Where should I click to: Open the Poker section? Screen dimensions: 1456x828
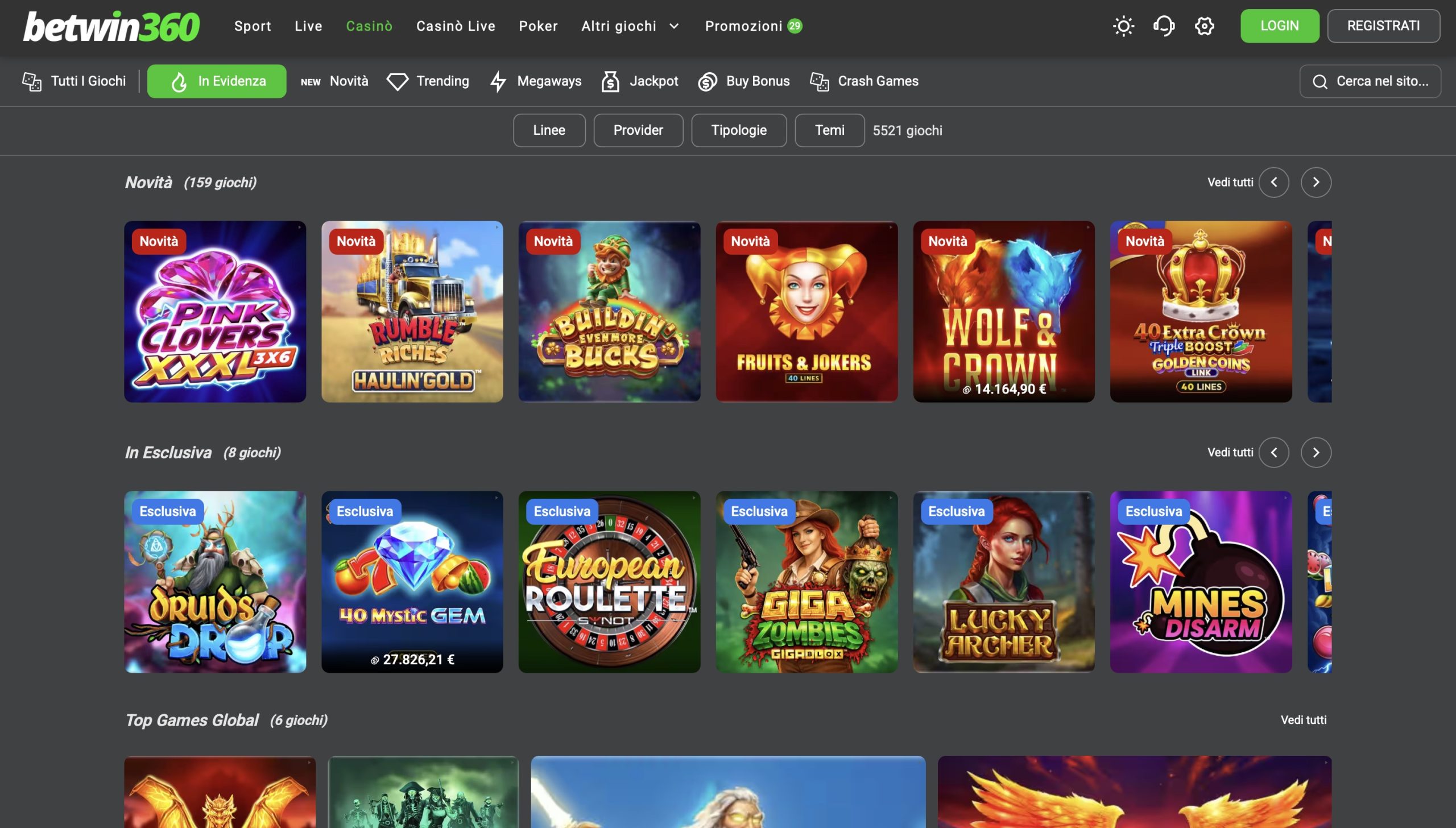pos(538,26)
